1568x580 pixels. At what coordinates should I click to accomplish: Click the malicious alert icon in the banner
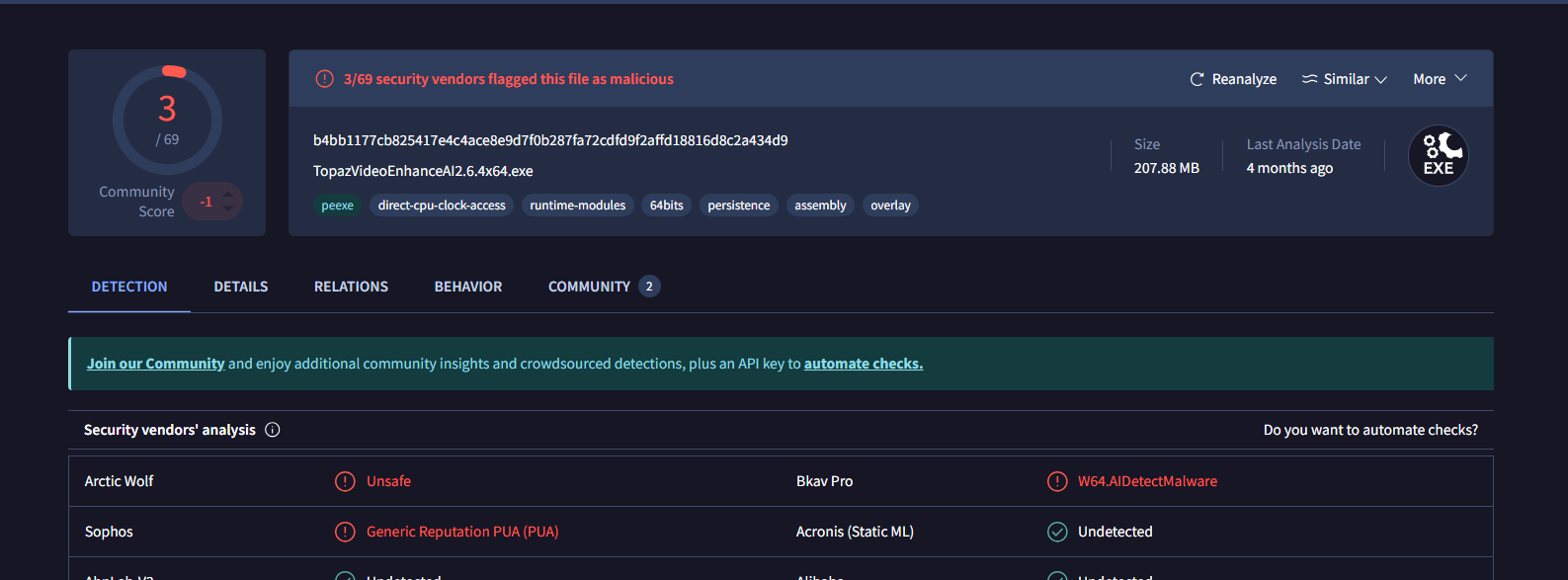(x=324, y=79)
